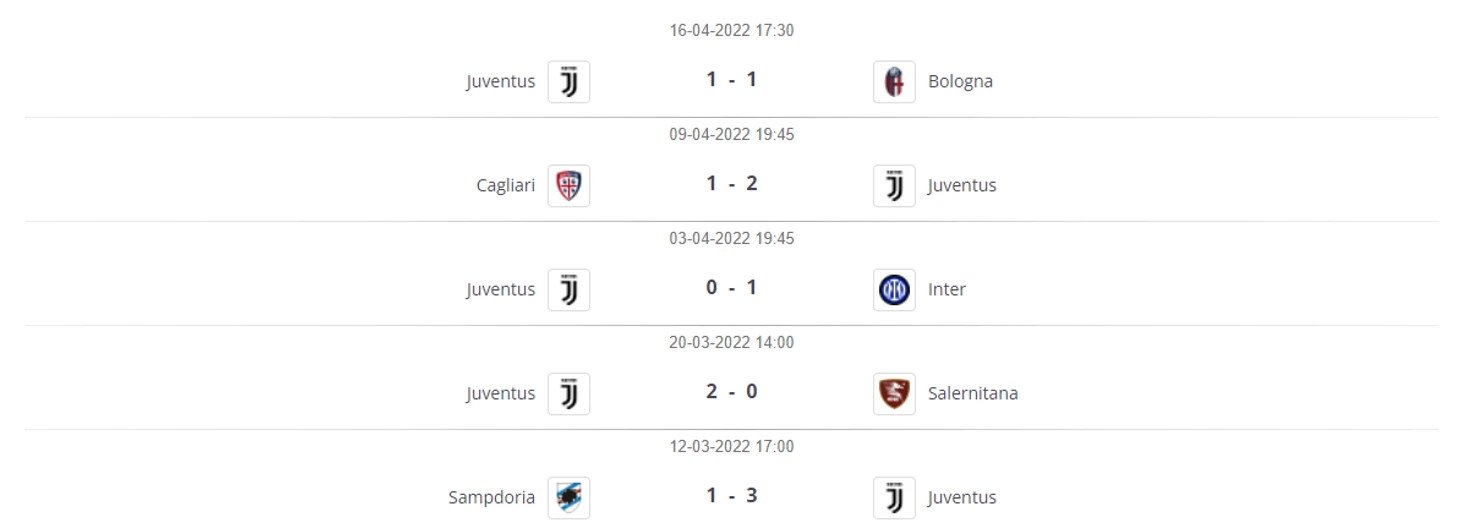This screenshot has width=1460, height=531.
Task: Select the 1 - 2 Cagliari vs Juventus score
Action: pos(731,184)
